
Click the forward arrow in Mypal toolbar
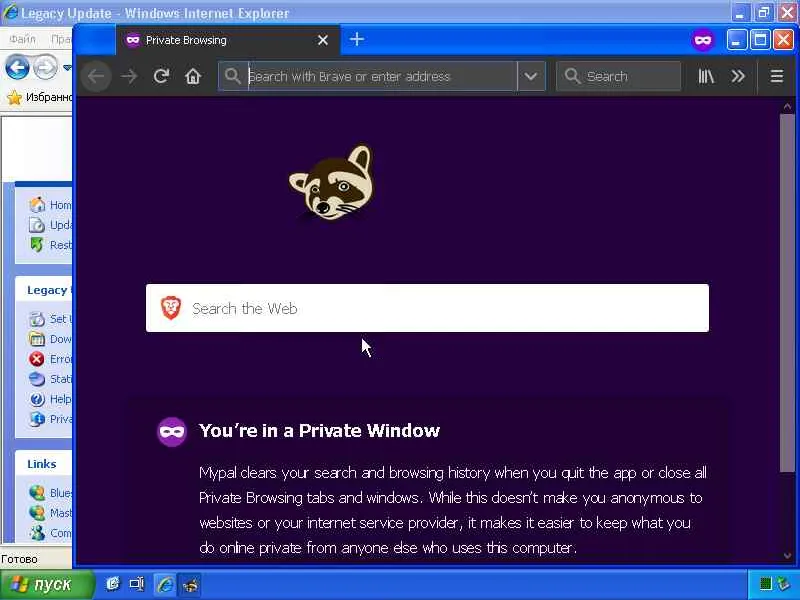tap(129, 77)
